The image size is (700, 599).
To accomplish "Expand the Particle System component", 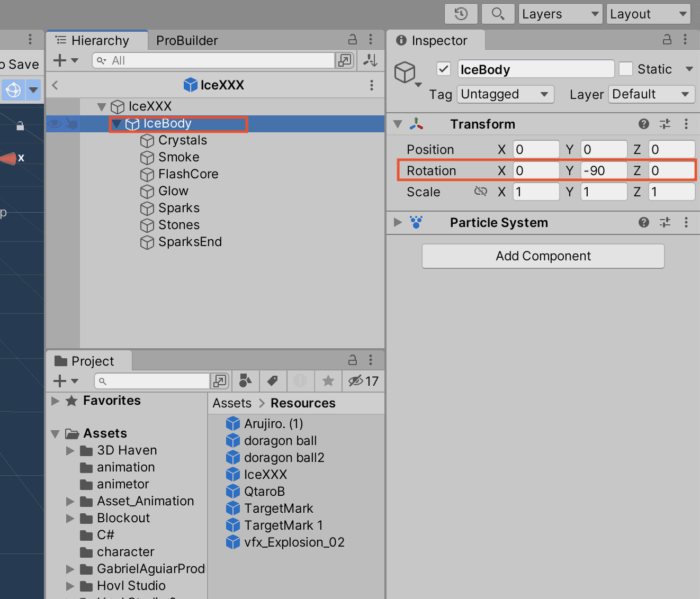I will tap(398, 222).
